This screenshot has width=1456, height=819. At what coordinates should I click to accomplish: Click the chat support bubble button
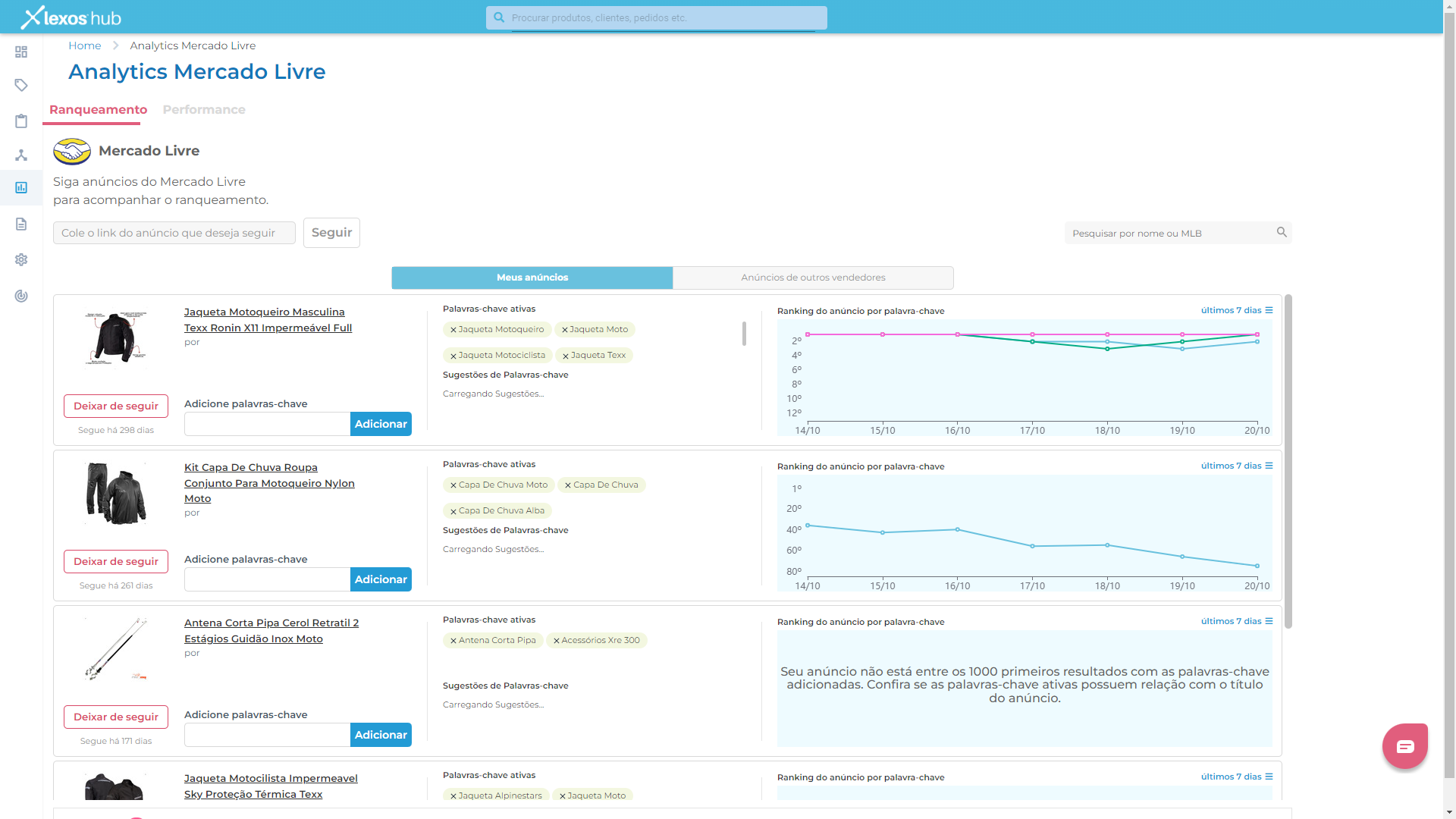pos(1404,746)
